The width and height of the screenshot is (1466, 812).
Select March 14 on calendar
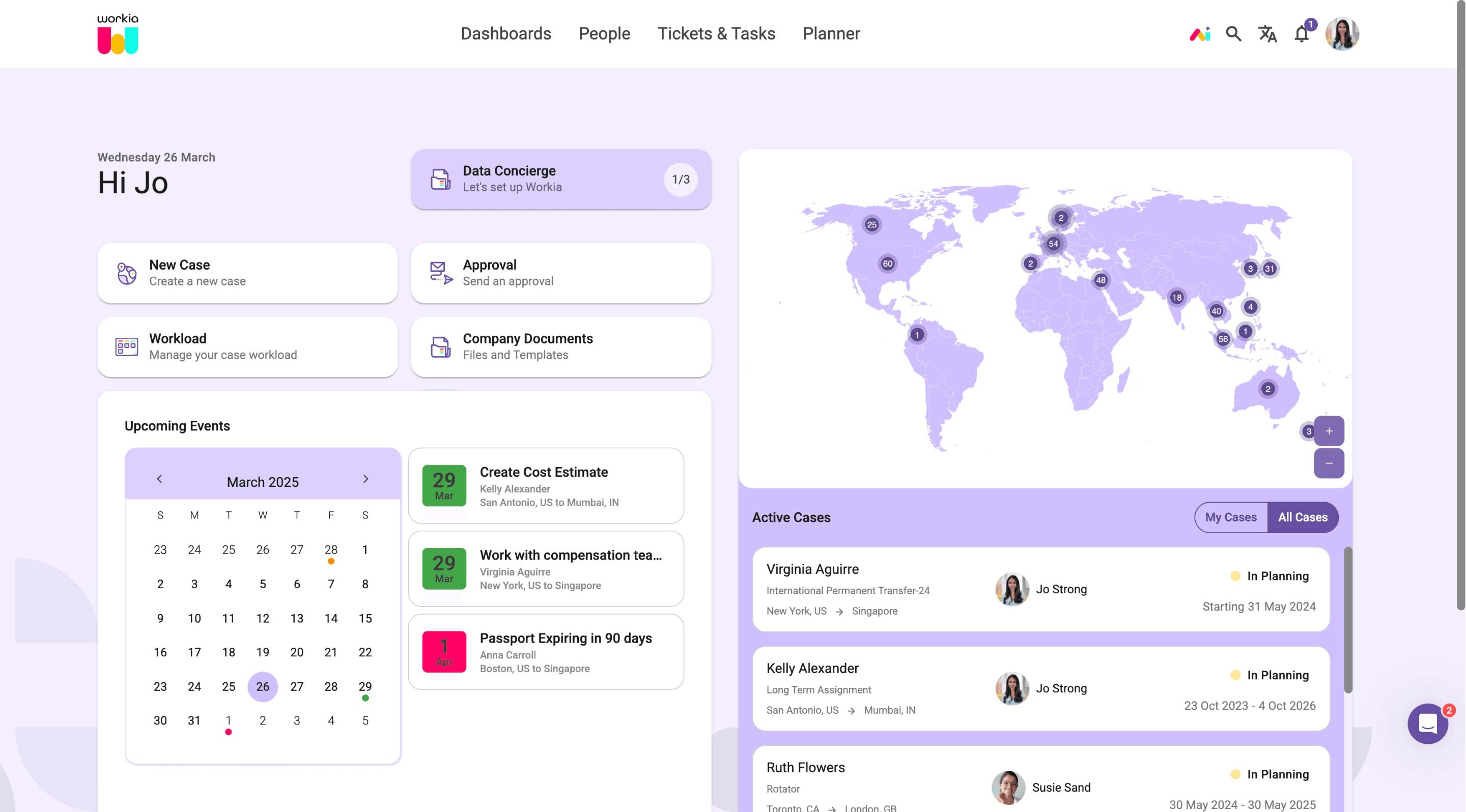click(331, 618)
